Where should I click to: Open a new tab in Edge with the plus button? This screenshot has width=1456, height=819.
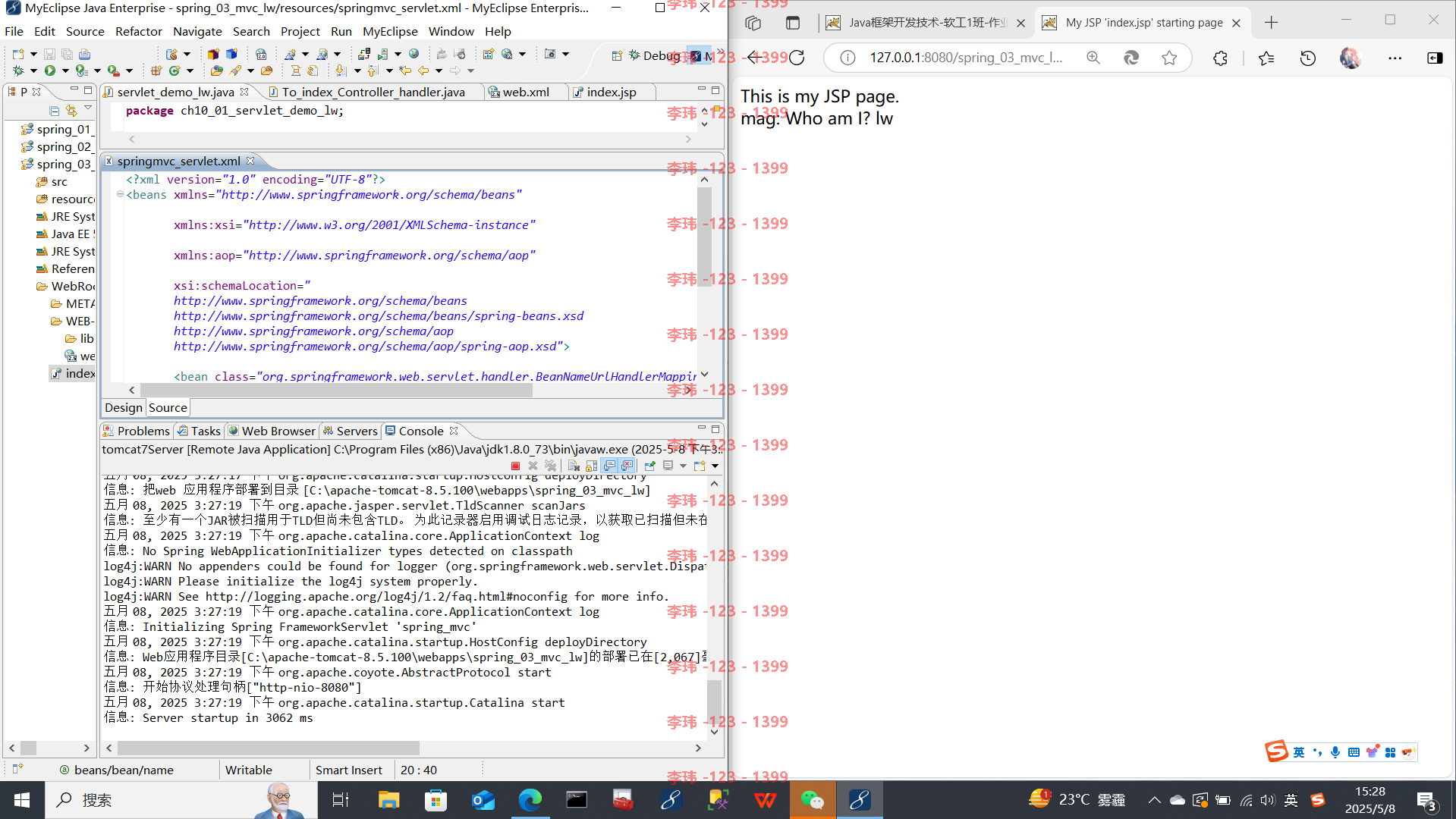(x=1272, y=23)
